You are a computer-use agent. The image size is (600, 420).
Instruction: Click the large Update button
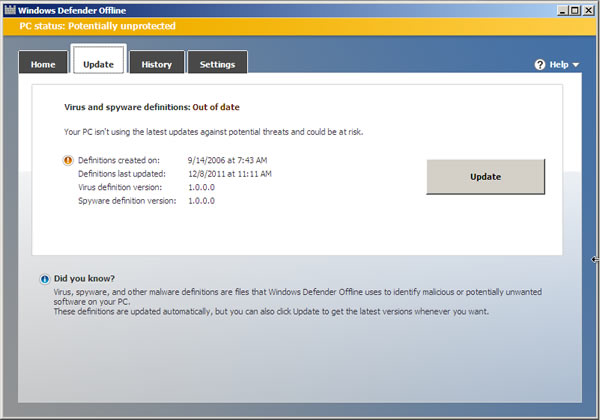486,177
